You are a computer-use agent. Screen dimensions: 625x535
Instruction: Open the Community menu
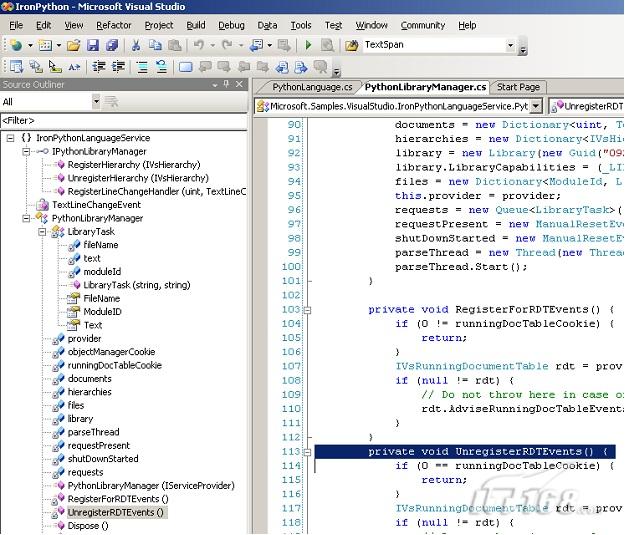click(x=423, y=26)
